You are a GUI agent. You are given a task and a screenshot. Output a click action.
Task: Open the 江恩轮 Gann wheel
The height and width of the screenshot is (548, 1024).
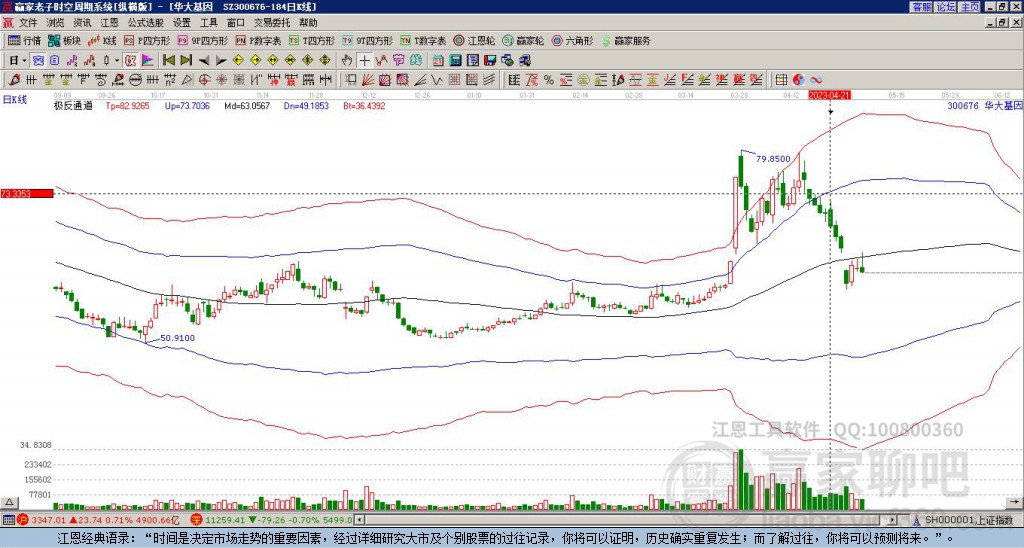pyautogui.click(x=475, y=40)
